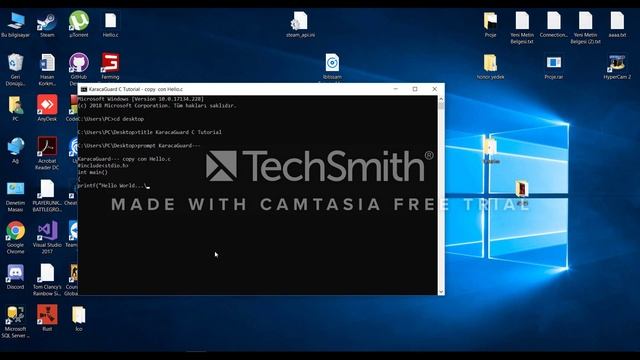Screen dimensions: 640x360
Task: Click the 'int main()' console line
Action: [93, 172]
